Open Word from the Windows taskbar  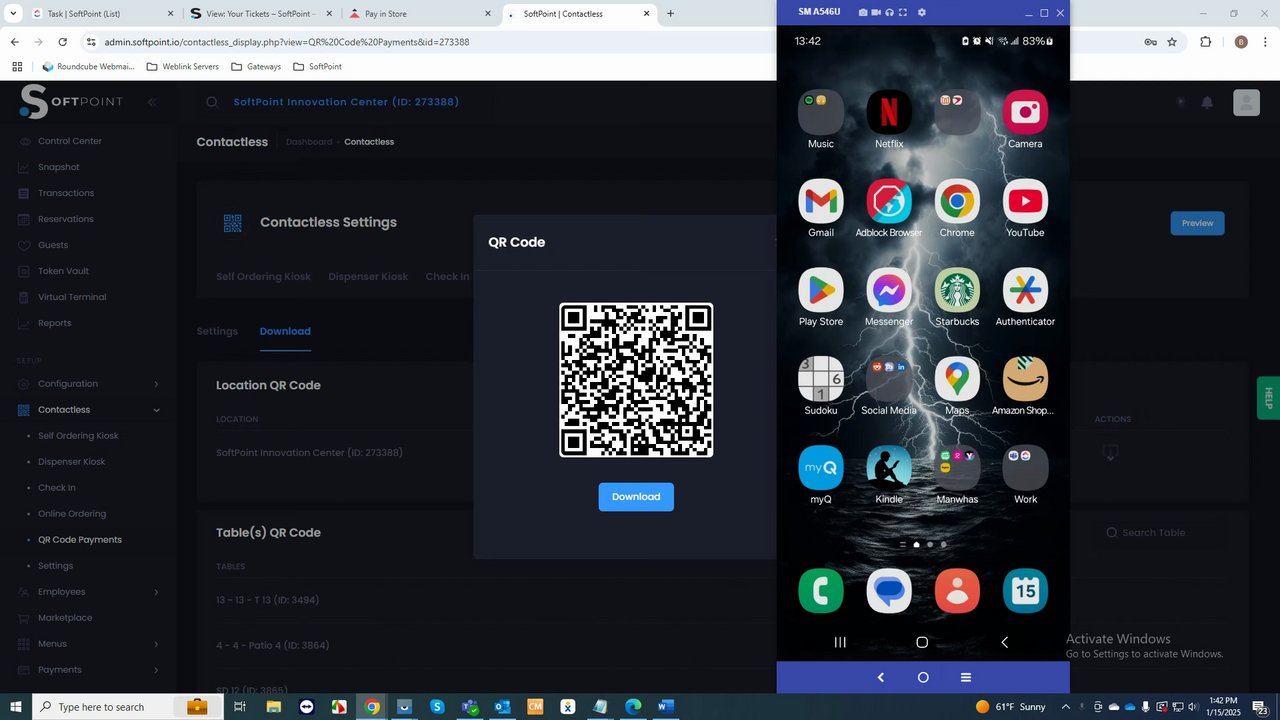pyautogui.click(x=665, y=707)
